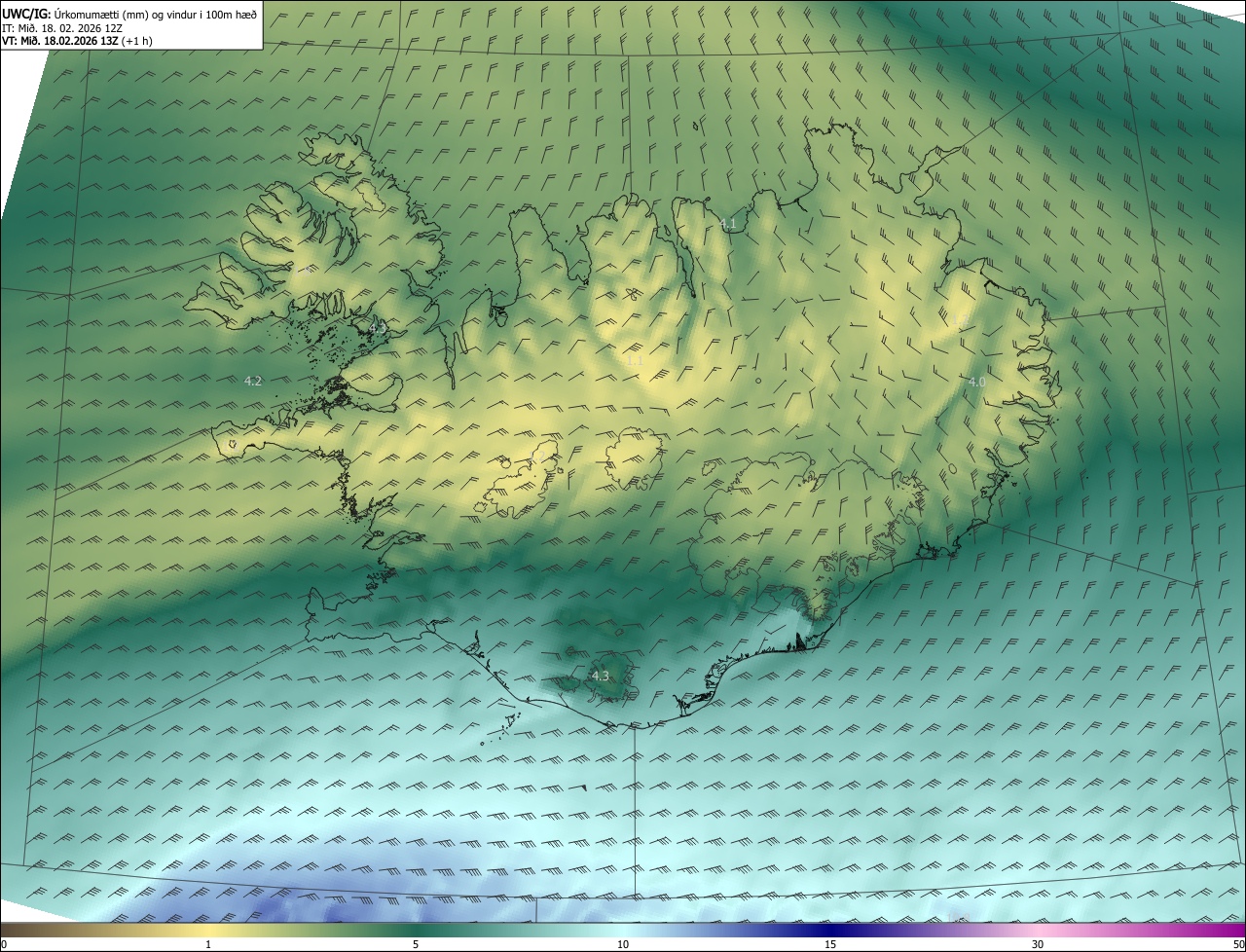This screenshot has height=952, width=1246.
Task: Click the title 'Úrkomumætti (mm) og vindur í 100m hæð'
Action: click(156, 13)
